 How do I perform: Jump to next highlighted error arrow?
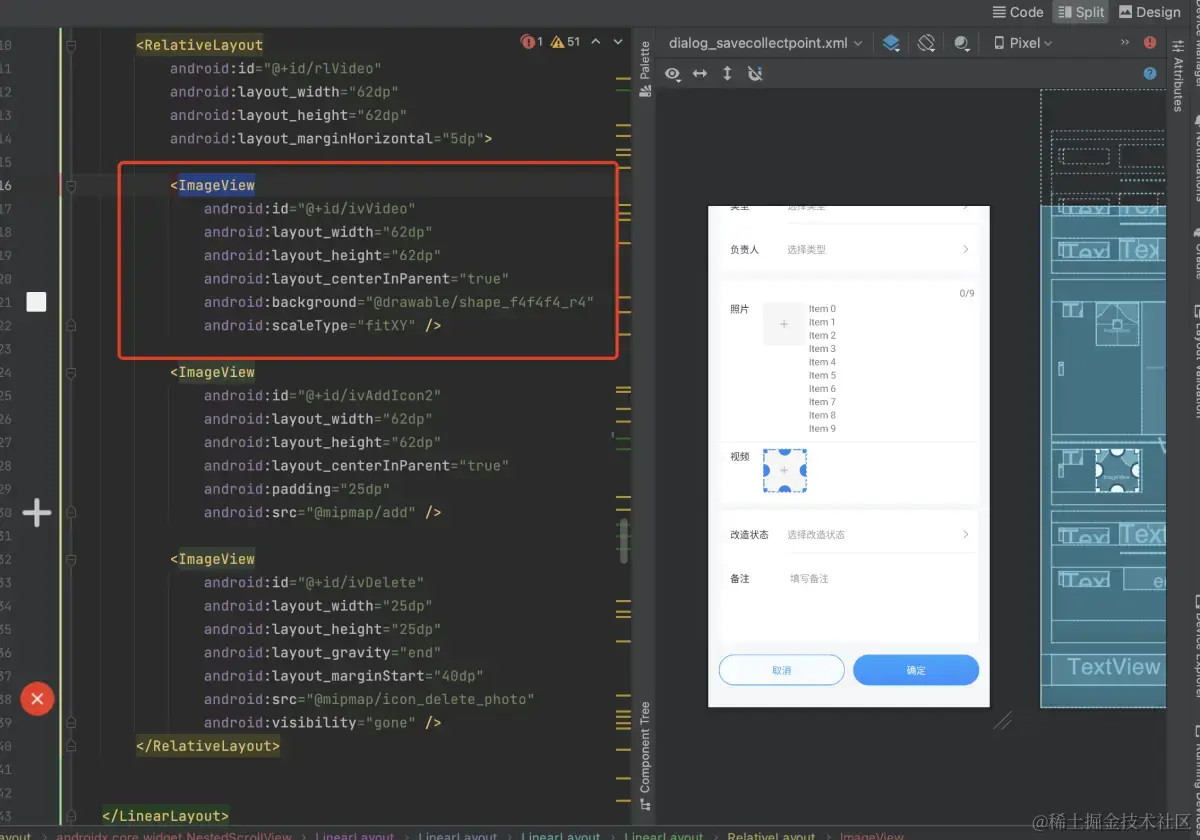[x=620, y=42]
